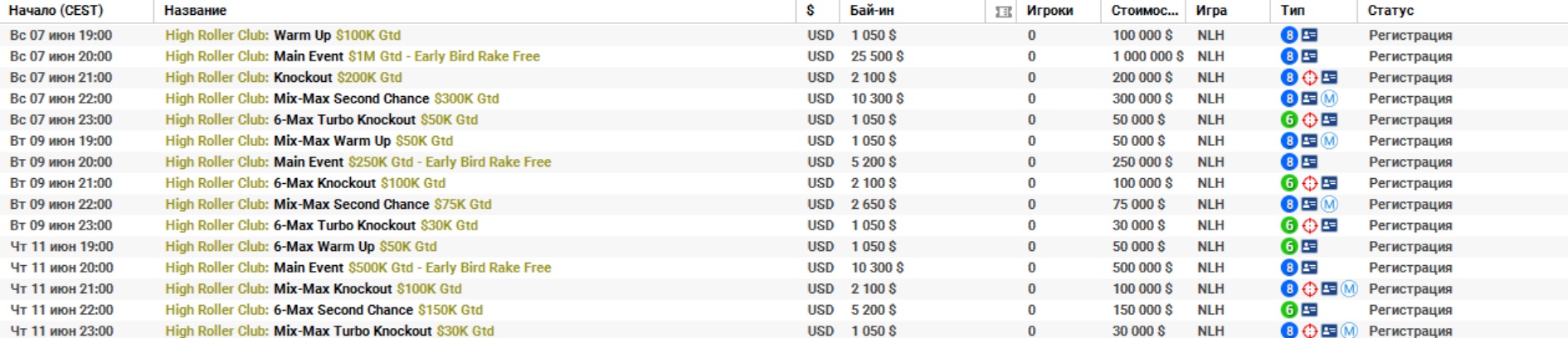Viewport: 1568px width, 338px height.
Task: Click the M icon in the Mix-Max Second Chance $75K row
Action: [x=1329, y=205]
